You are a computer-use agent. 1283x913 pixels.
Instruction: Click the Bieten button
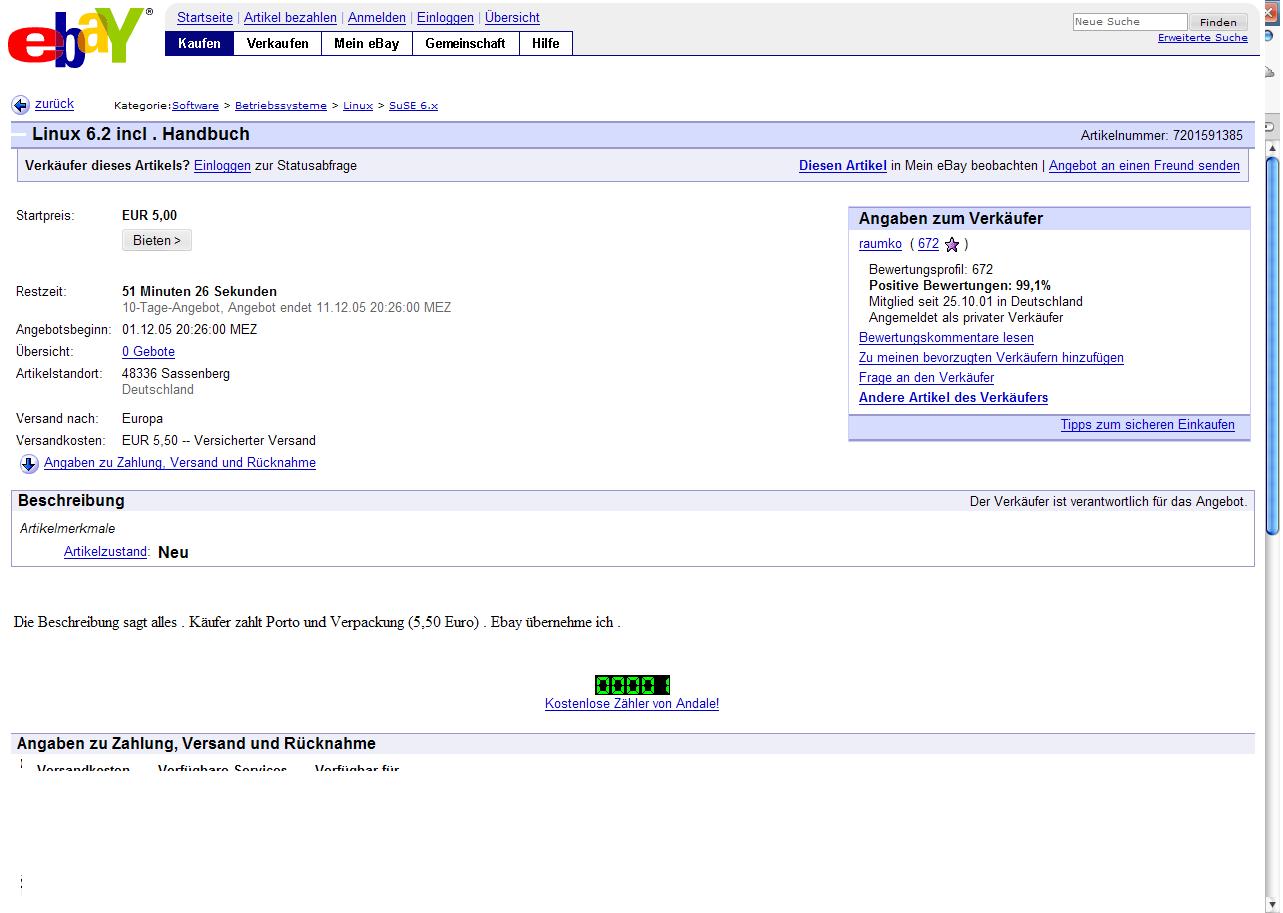[157, 240]
